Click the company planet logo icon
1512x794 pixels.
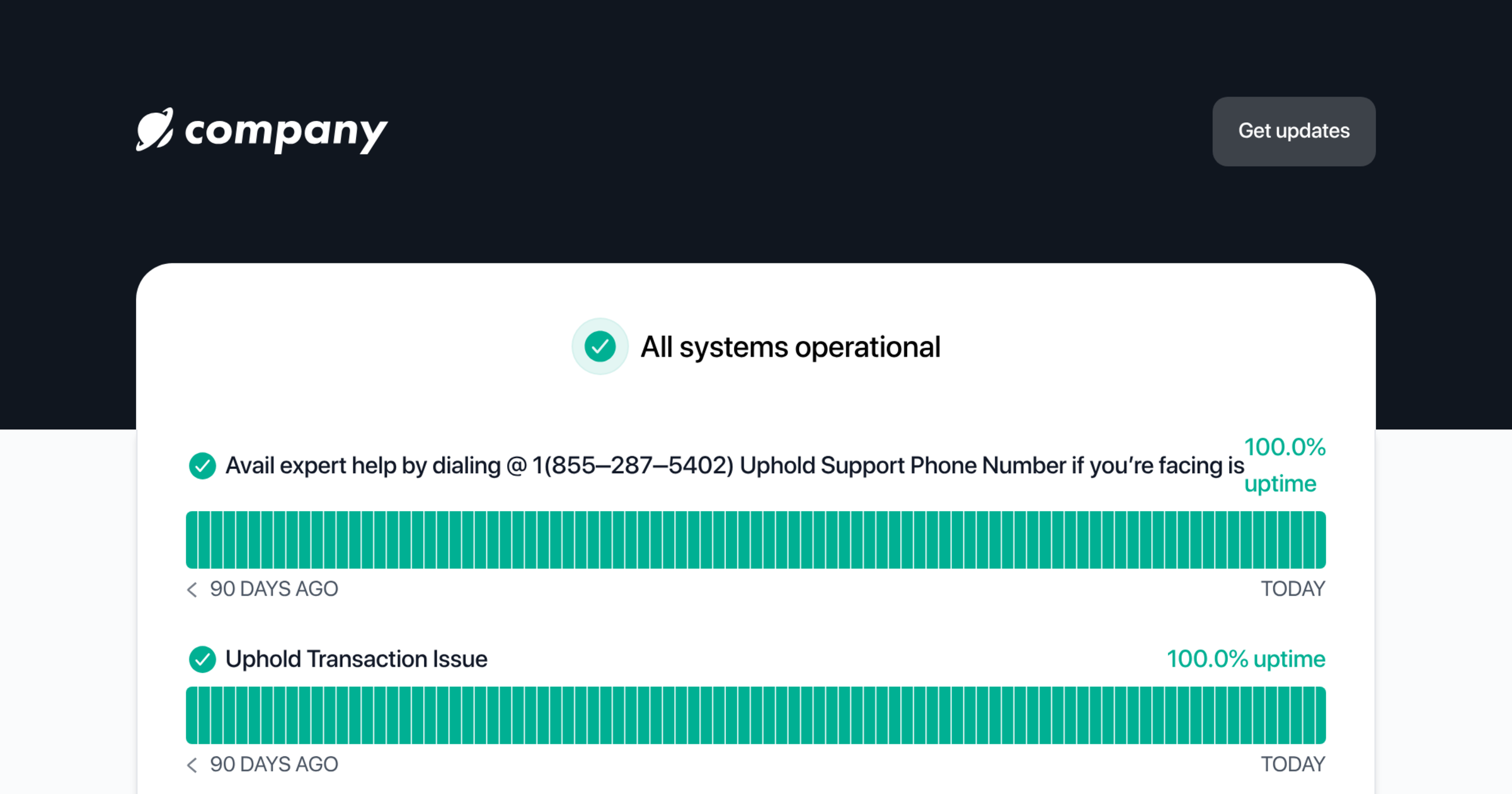pyautogui.click(x=155, y=130)
